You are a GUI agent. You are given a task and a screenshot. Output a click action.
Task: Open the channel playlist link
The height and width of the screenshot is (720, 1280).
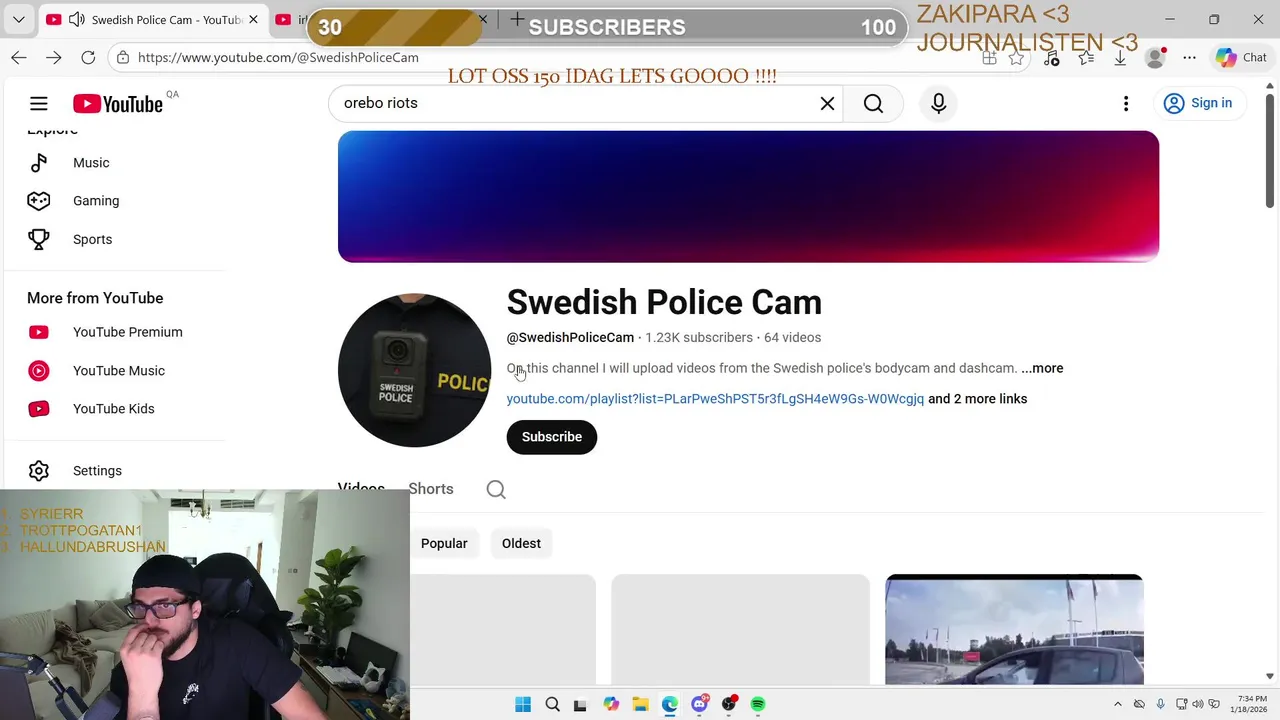[715, 399]
